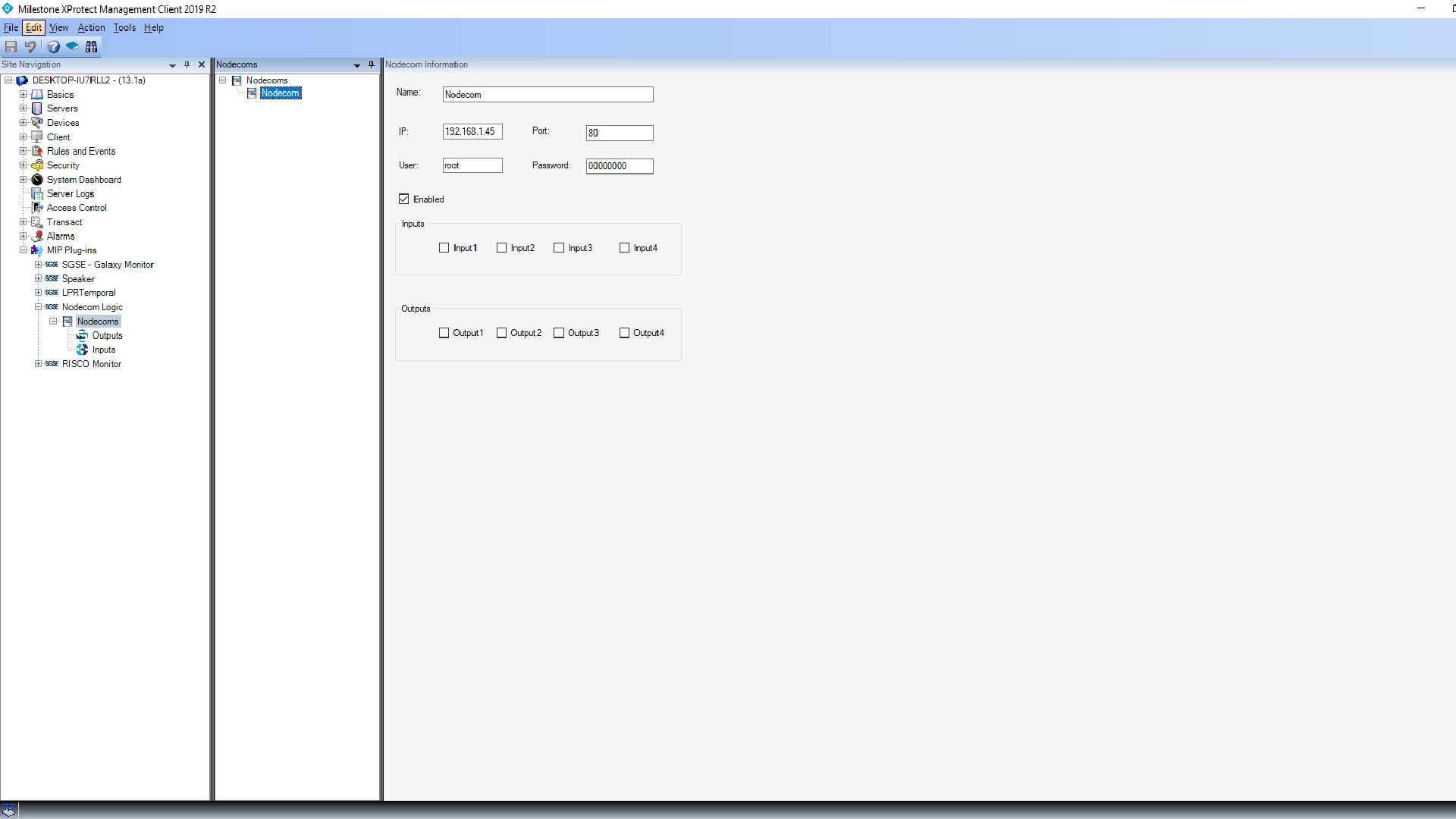Click the Password input field
Image resolution: width=1456 pixels, height=819 pixels.
coord(620,166)
